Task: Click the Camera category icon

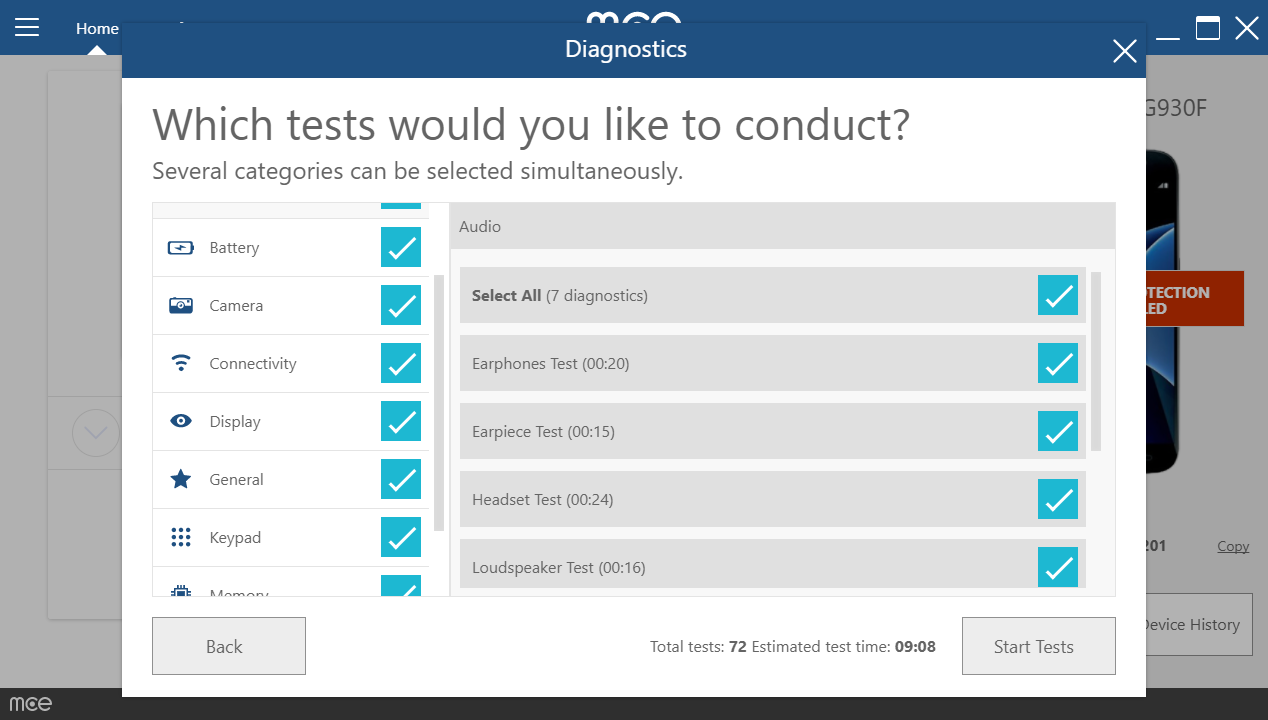Action: [181, 305]
